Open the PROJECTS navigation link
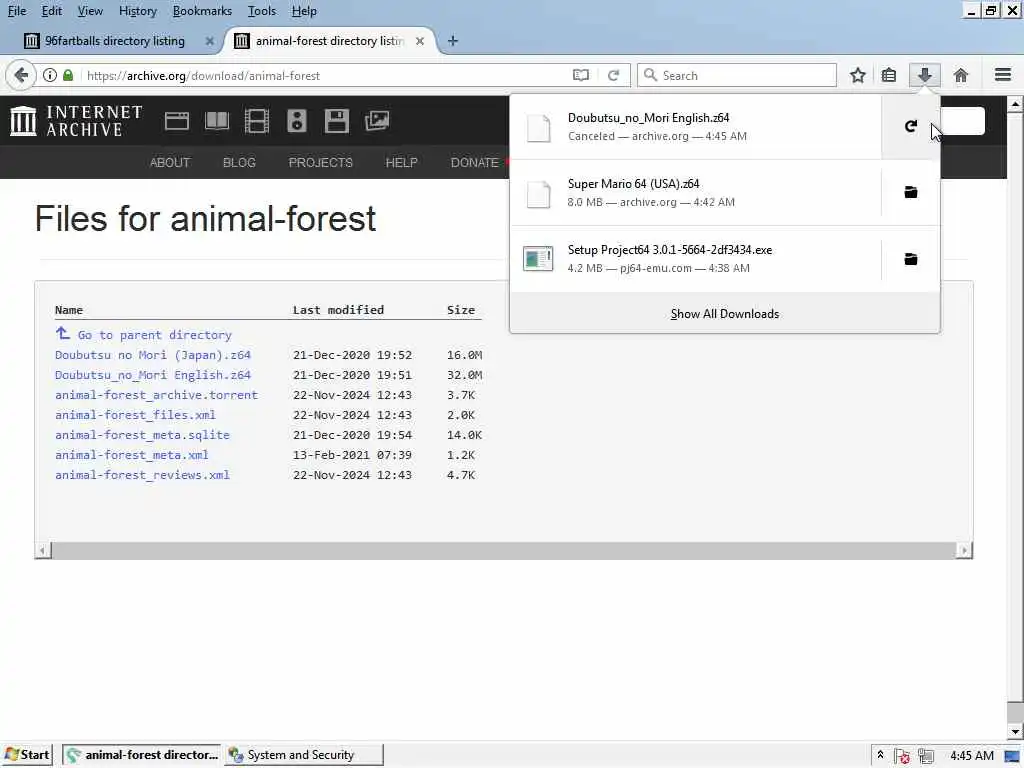 [321, 163]
